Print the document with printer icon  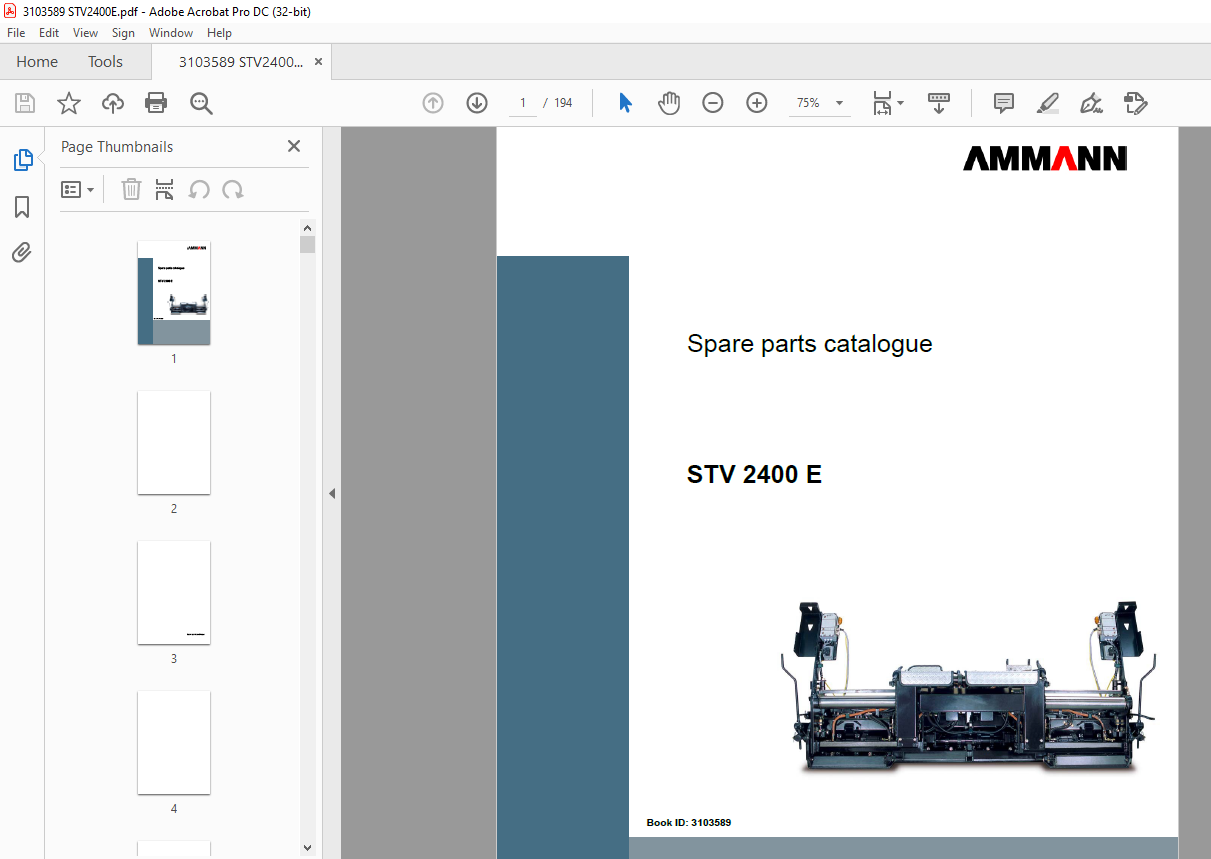click(x=156, y=103)
